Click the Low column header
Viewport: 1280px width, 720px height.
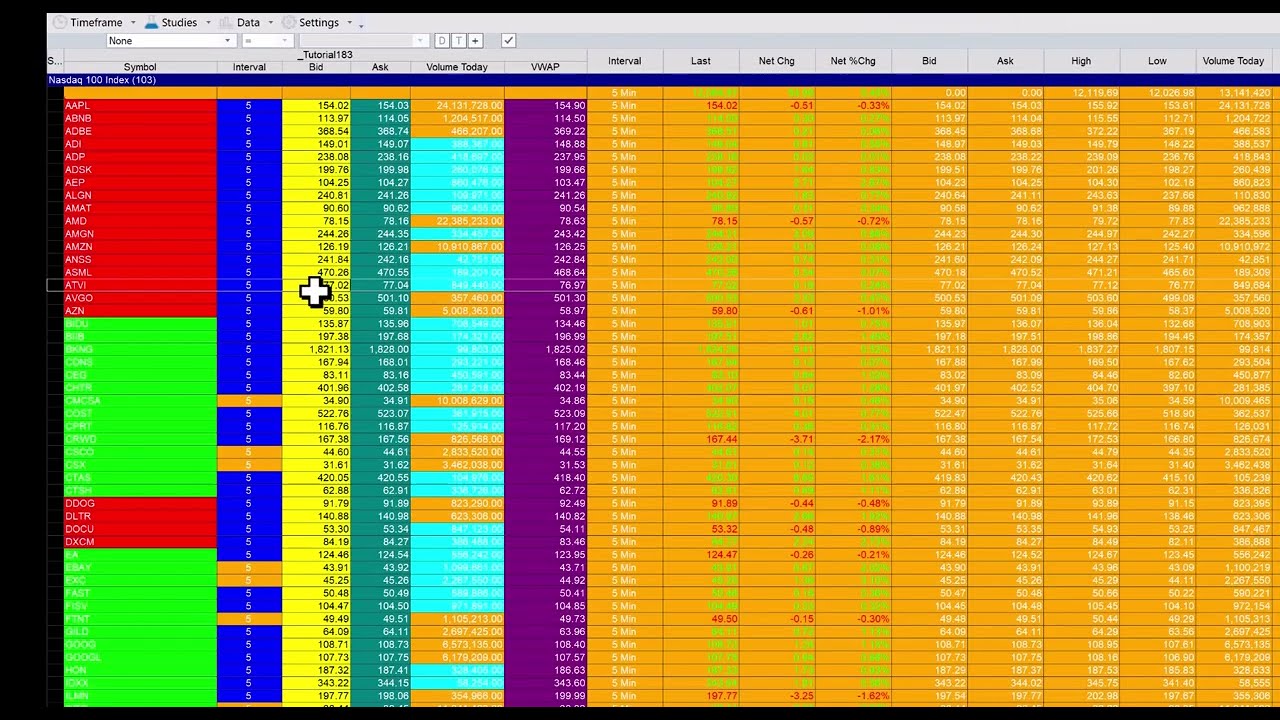1157,61
